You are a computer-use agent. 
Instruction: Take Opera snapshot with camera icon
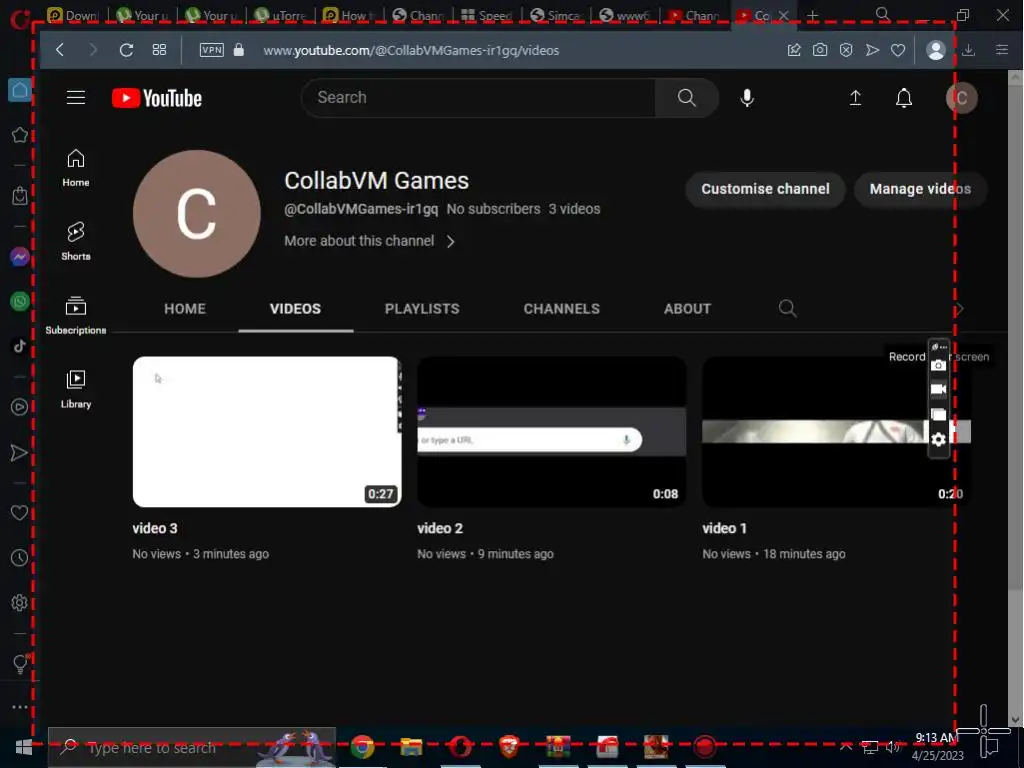pyautogui.click(x=820, y=50)
